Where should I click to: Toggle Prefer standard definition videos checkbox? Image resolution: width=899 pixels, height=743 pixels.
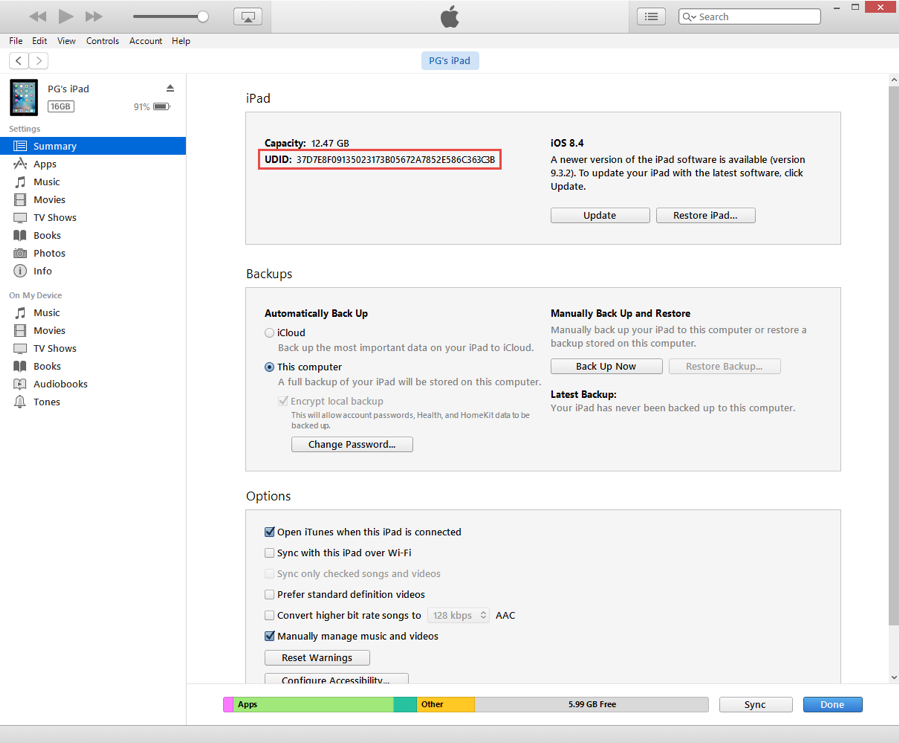(x=270, y=595)
